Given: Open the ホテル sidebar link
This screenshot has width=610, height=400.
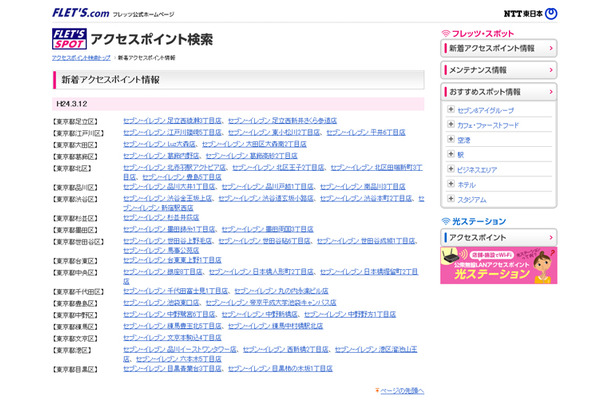Looking at the screenshot, I should tap(466, 185).
